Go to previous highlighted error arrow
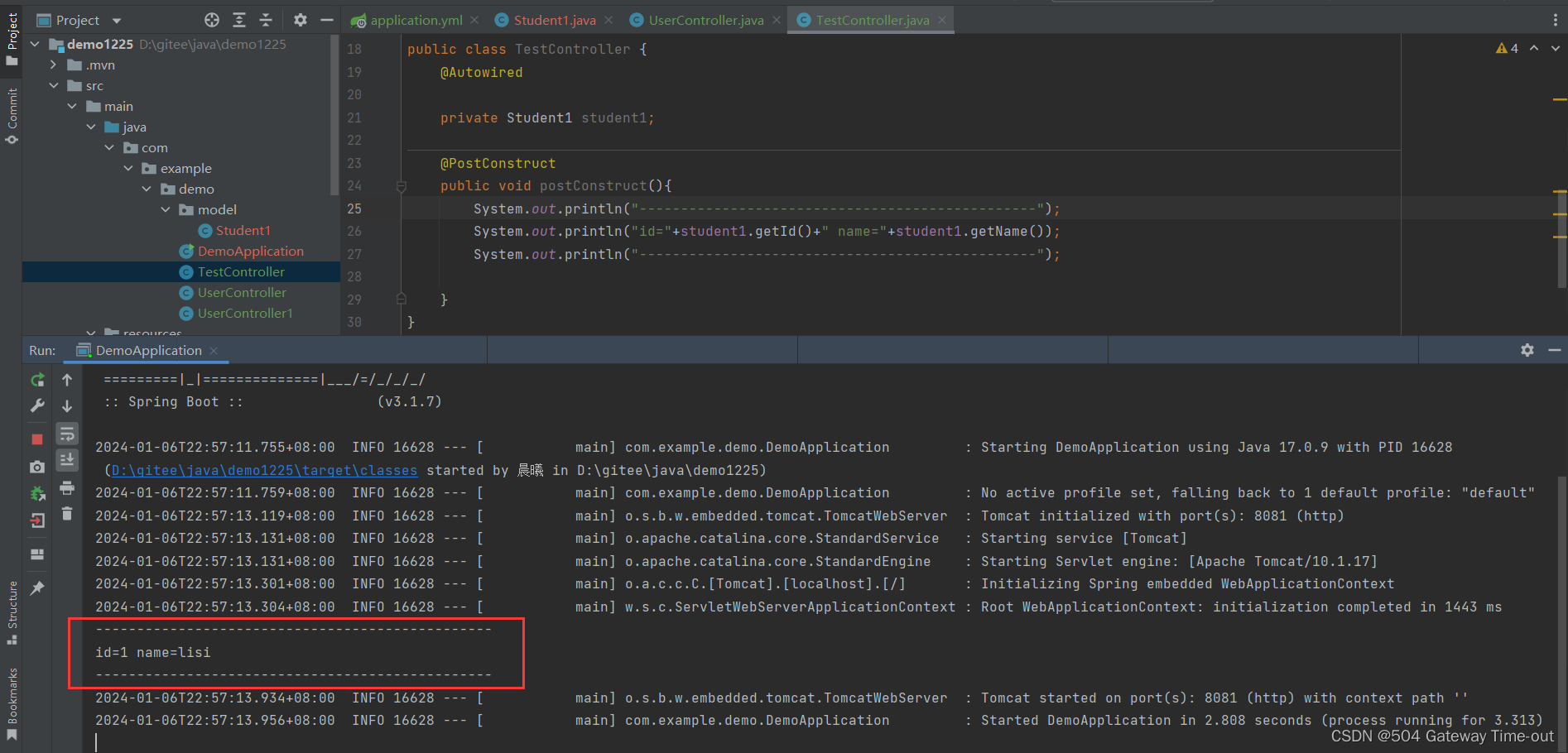1568x753 pixels. [1534, 48]
